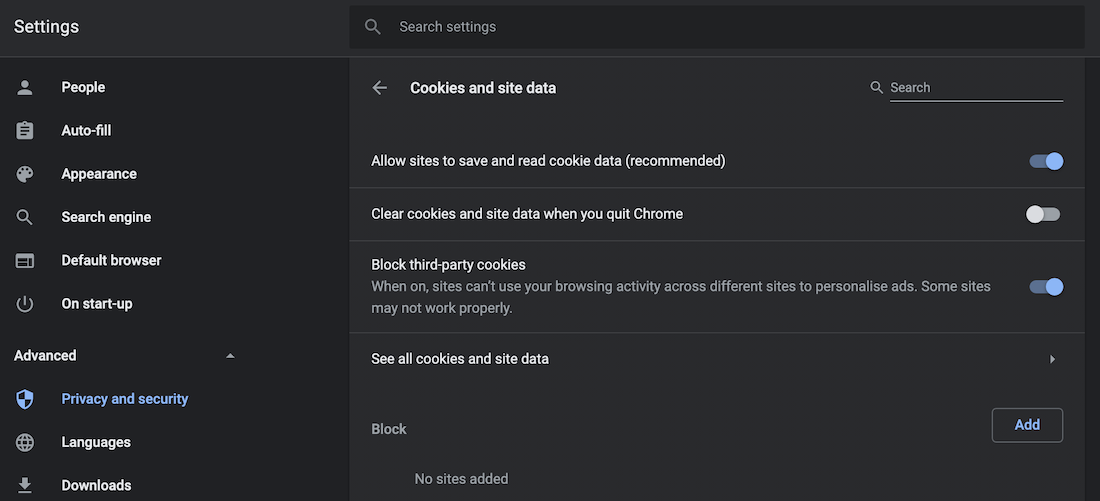1100x501 pixels.
Task: Click the Privacy and security shield icon
Action: click(25, 399)
